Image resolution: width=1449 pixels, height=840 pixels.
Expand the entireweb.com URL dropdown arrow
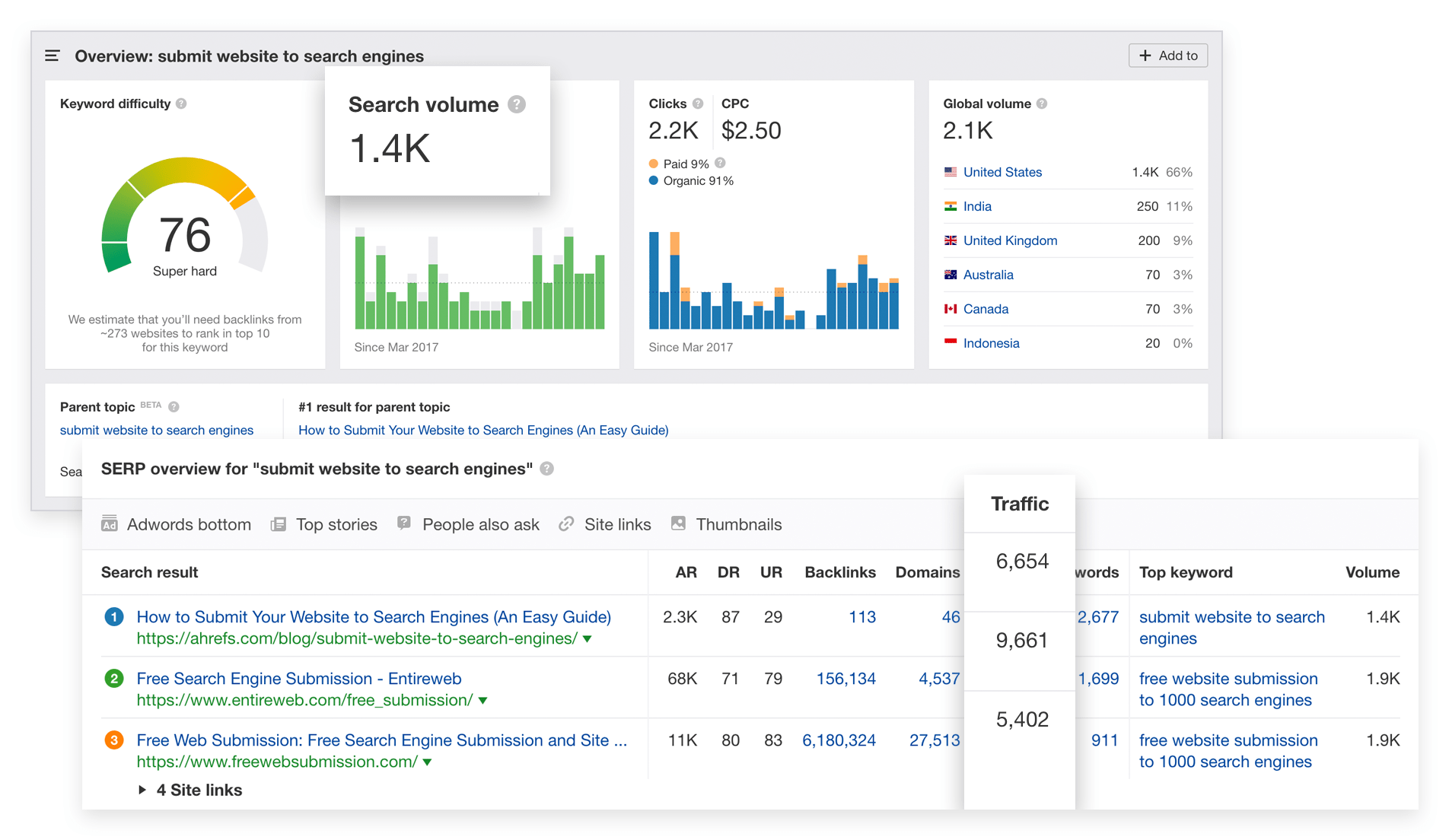[x=482, y=701]
